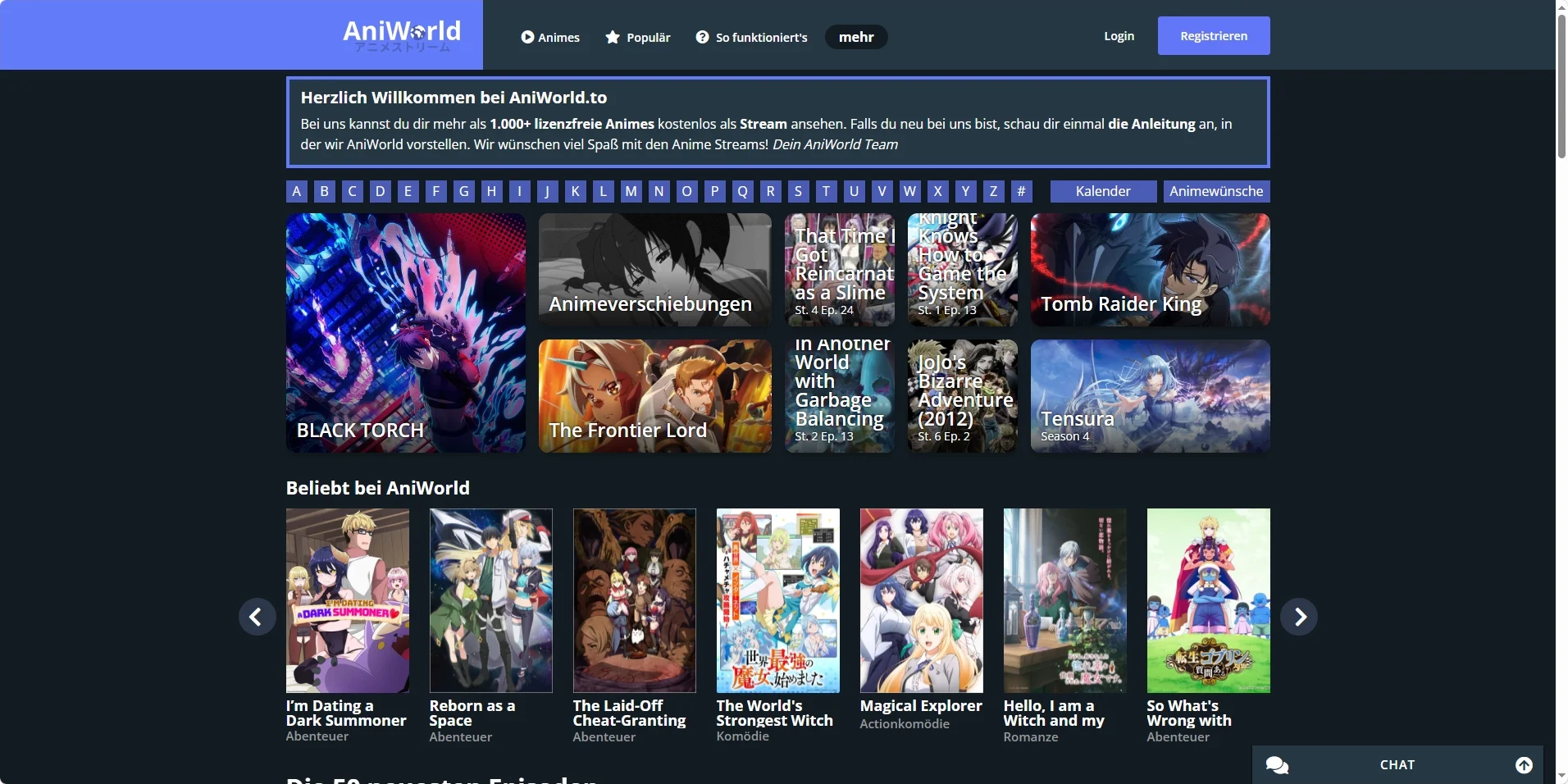
Task: Open the Animeverschiebungen tile
Action: [x=655, y=270]
